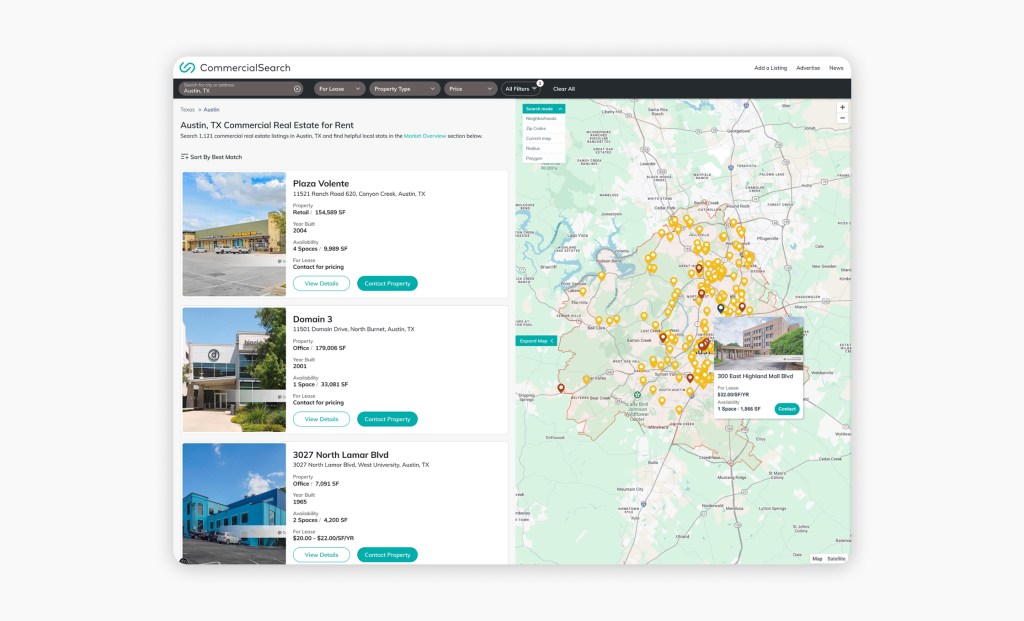View Details for 3027 North Lamar Blvd
The width and height of the screenshot is (1024, 621).
pyautogui.click(x=321, y=555)
